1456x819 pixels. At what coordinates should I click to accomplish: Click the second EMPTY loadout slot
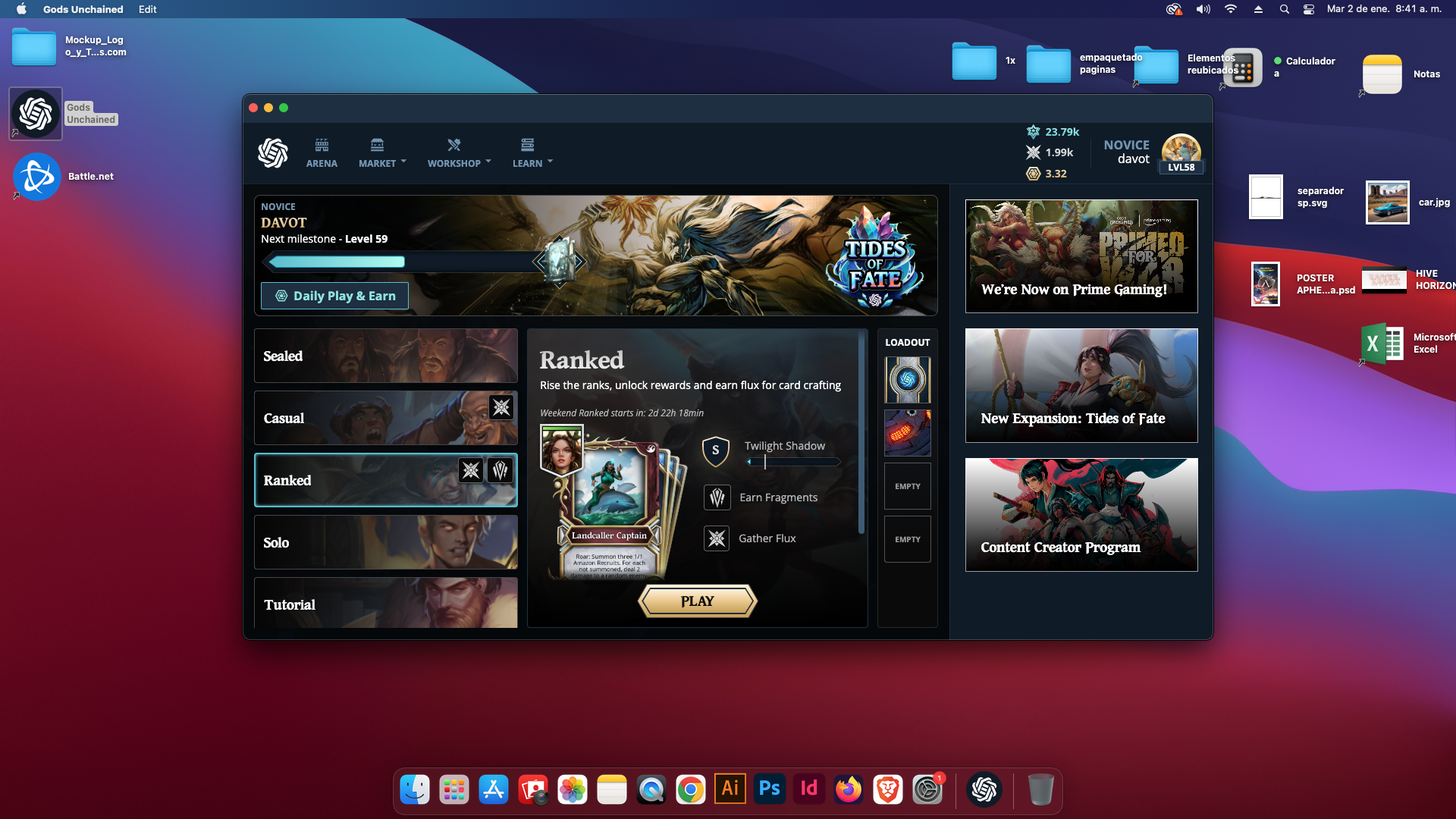pyautogui.click(x=908, y=539)
